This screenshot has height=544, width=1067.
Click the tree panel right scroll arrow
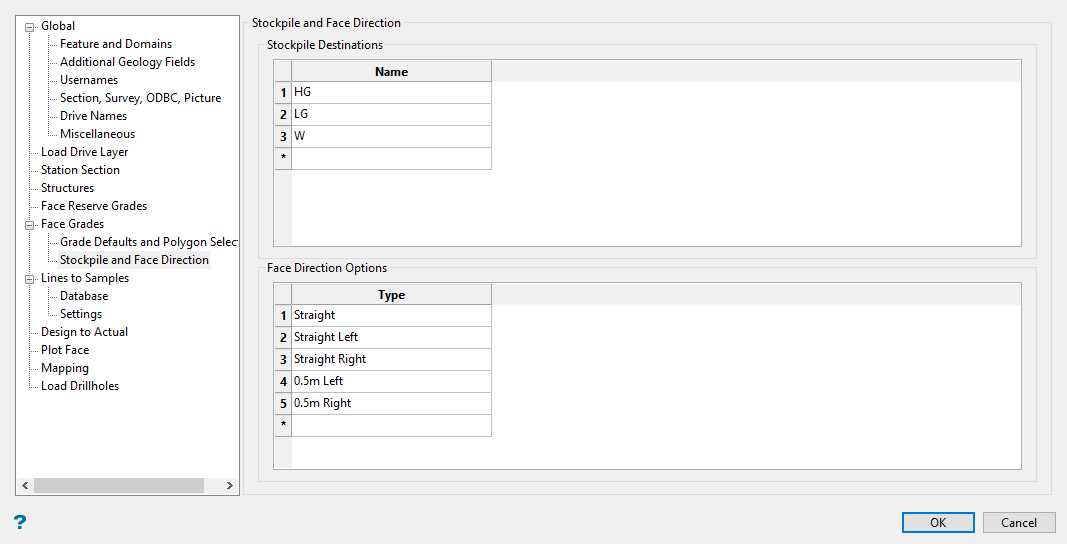pos(230,486)
